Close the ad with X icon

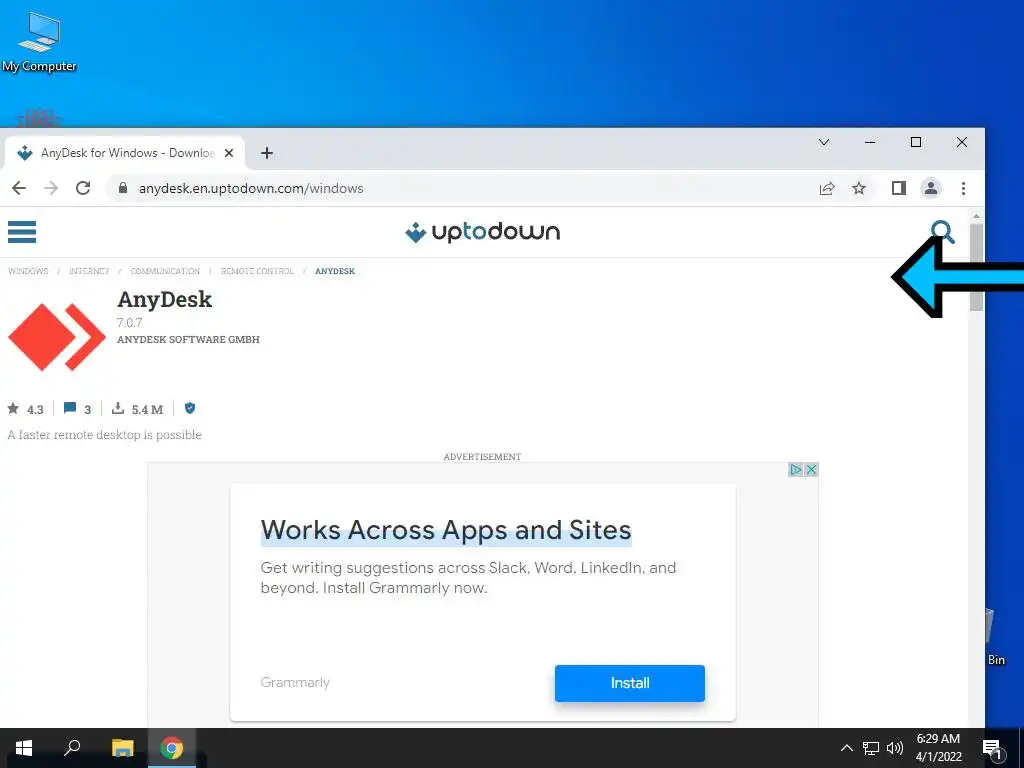pos(811,470)
